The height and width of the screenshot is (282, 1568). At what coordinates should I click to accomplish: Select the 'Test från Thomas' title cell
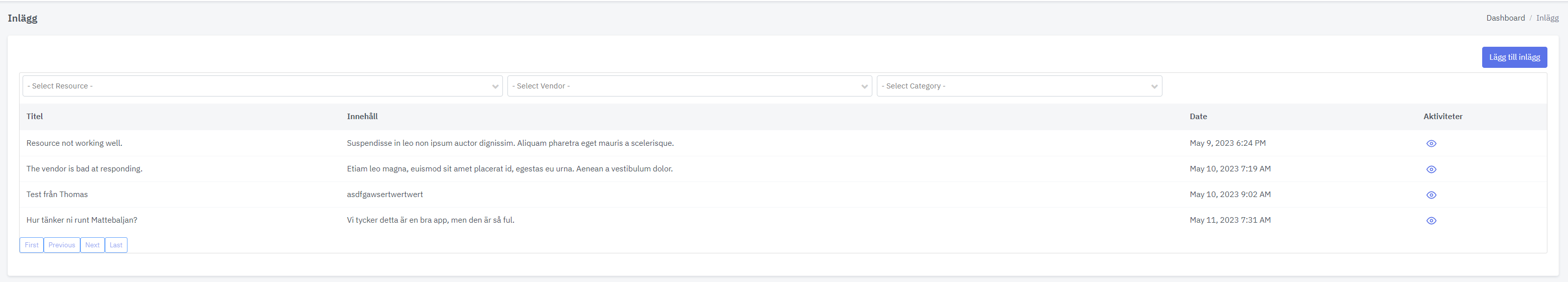click(x=57, y=195)
